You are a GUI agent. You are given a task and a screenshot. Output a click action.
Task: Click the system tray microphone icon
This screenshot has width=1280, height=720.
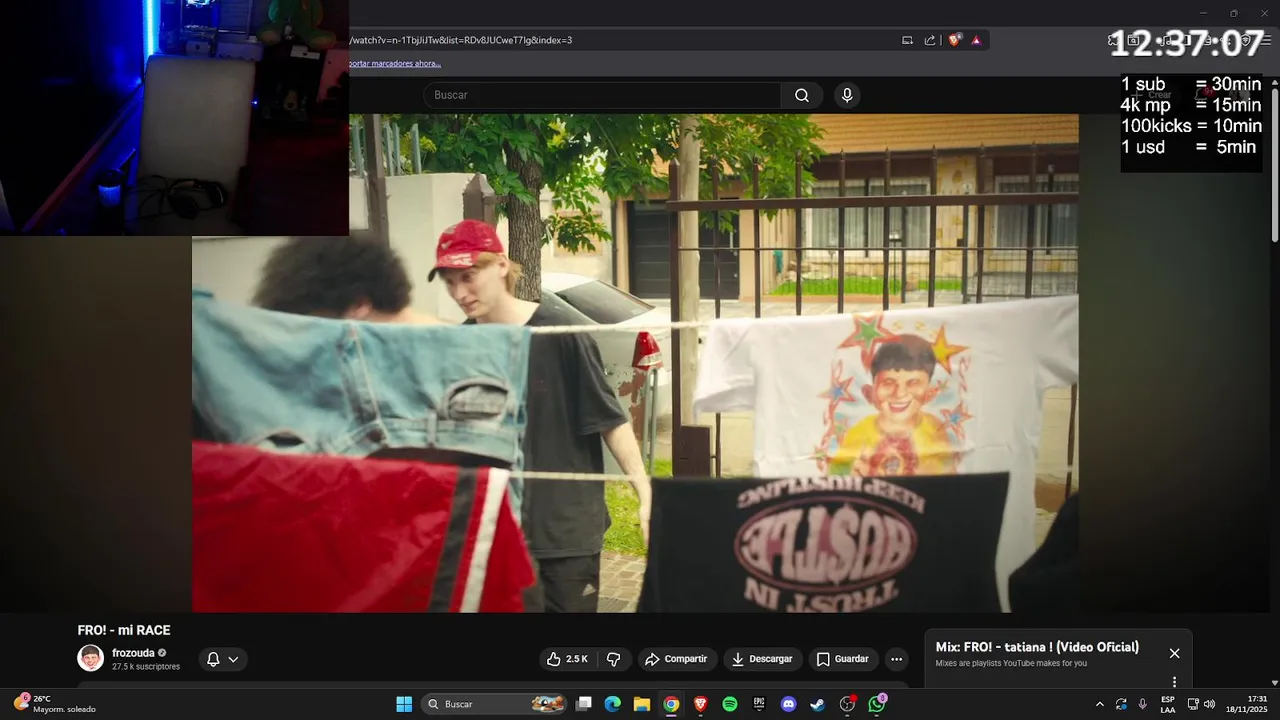(x=1143, y=704)
